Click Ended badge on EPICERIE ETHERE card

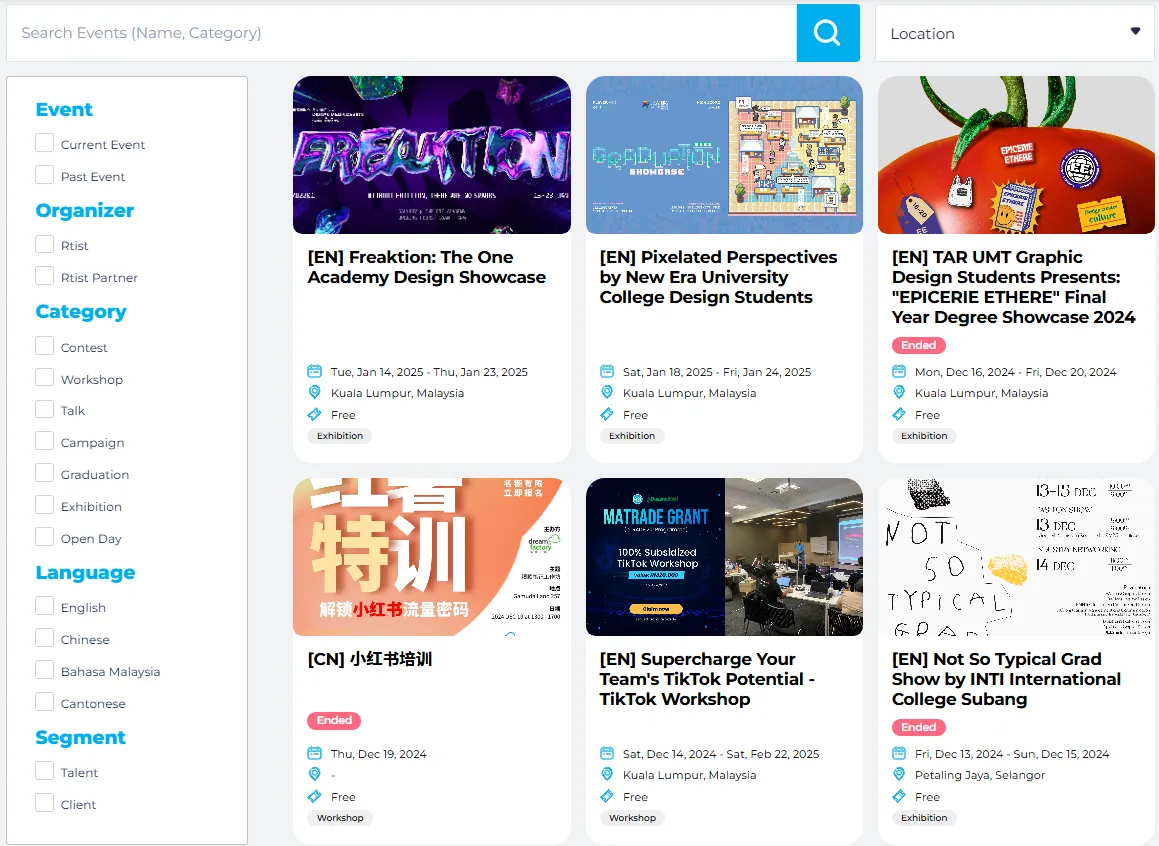pyautogui.click(x=919, y=345)
